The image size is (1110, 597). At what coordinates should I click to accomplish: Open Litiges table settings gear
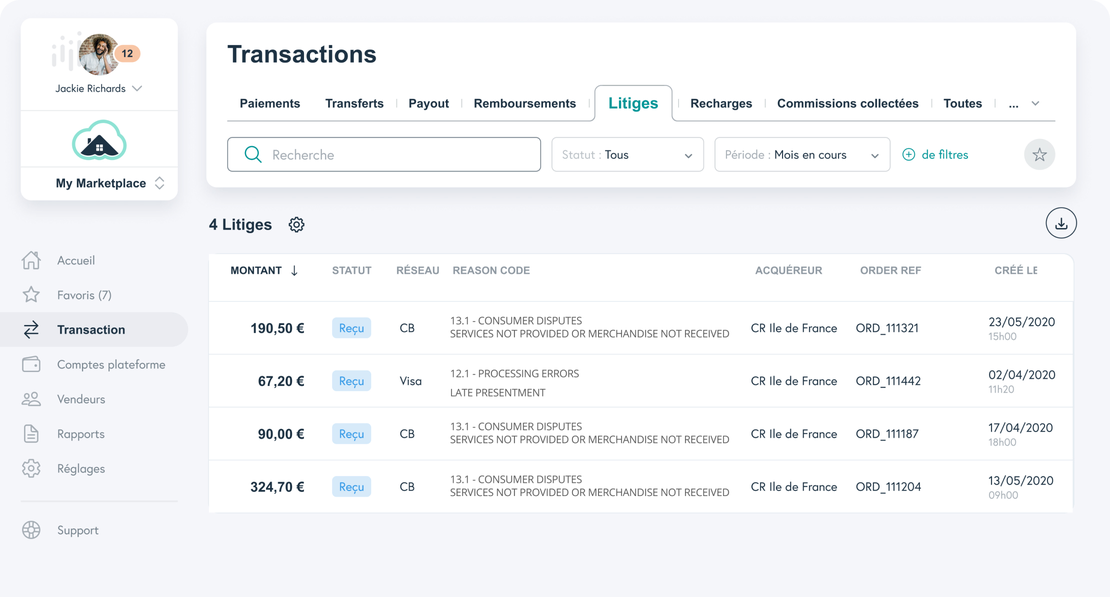296,225
